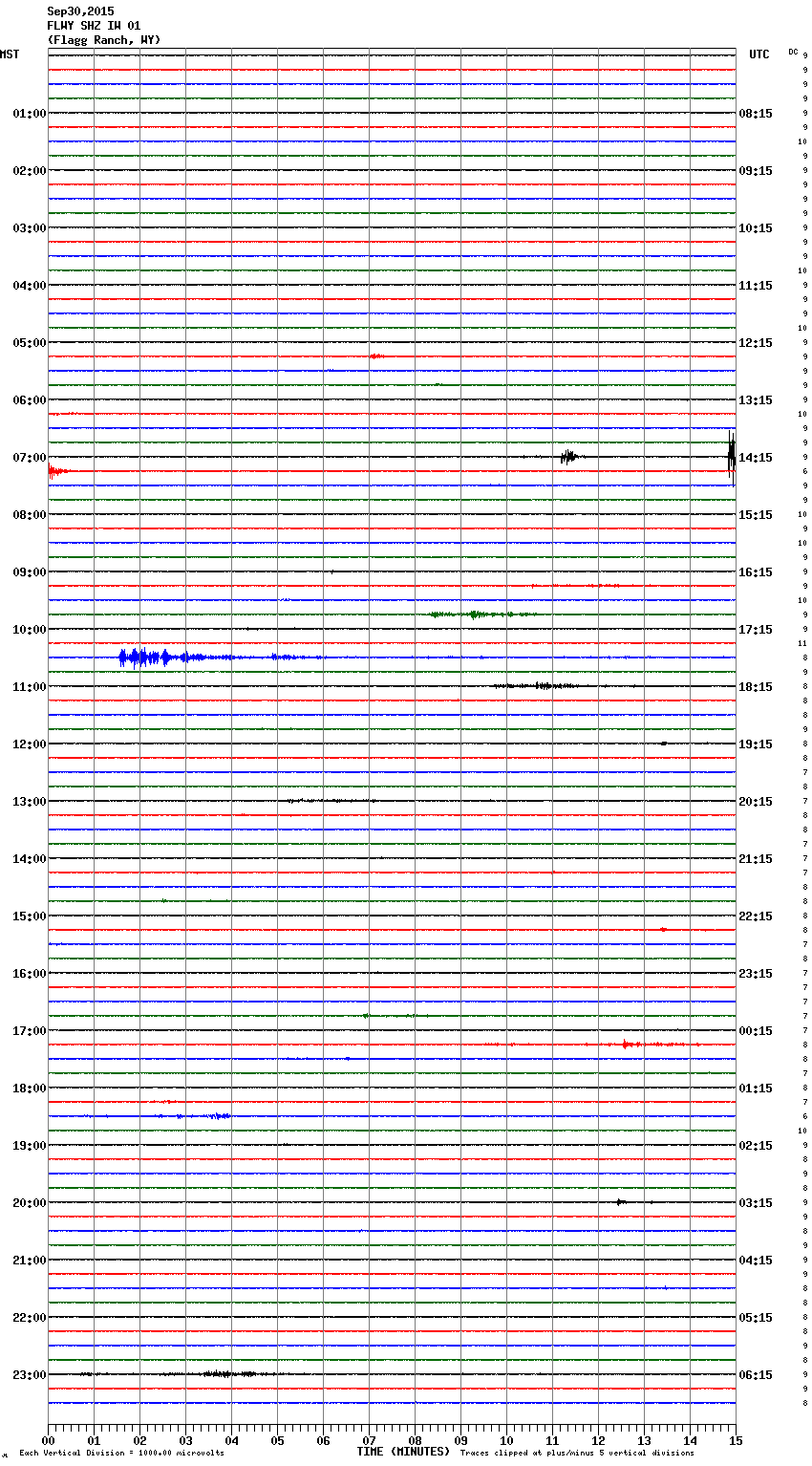Select the 09:00 MST time label
The image size is (812, 1466).
(30, 572)
